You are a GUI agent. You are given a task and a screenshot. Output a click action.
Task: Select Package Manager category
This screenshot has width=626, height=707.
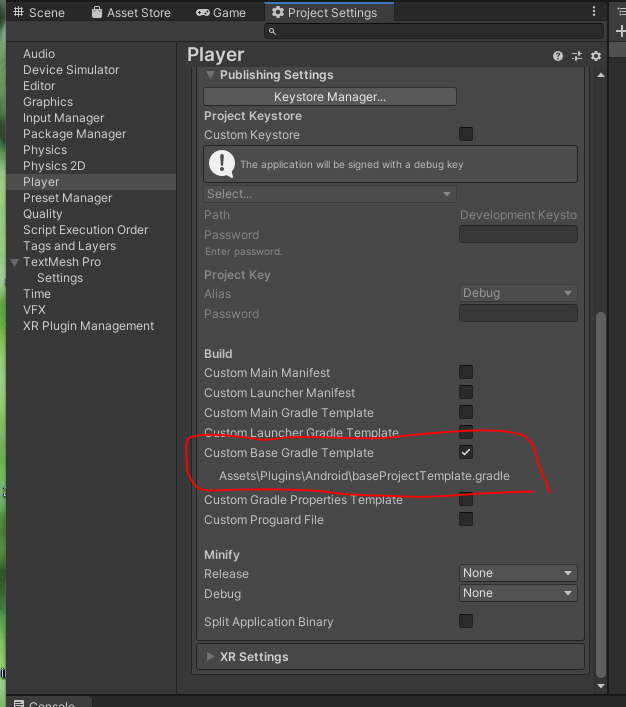[x=75, y=134]
